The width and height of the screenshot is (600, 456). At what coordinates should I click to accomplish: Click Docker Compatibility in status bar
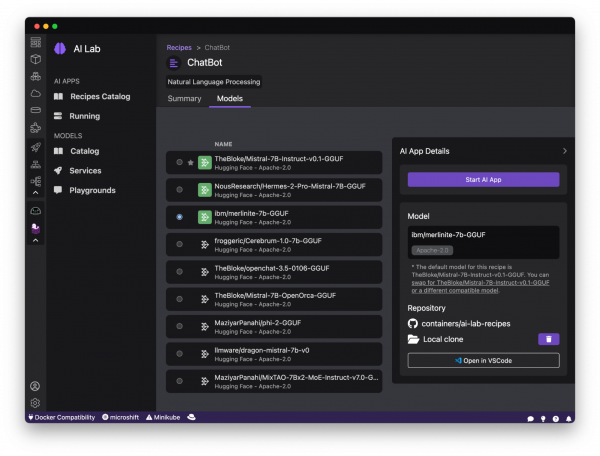click(x=62, y=417)
